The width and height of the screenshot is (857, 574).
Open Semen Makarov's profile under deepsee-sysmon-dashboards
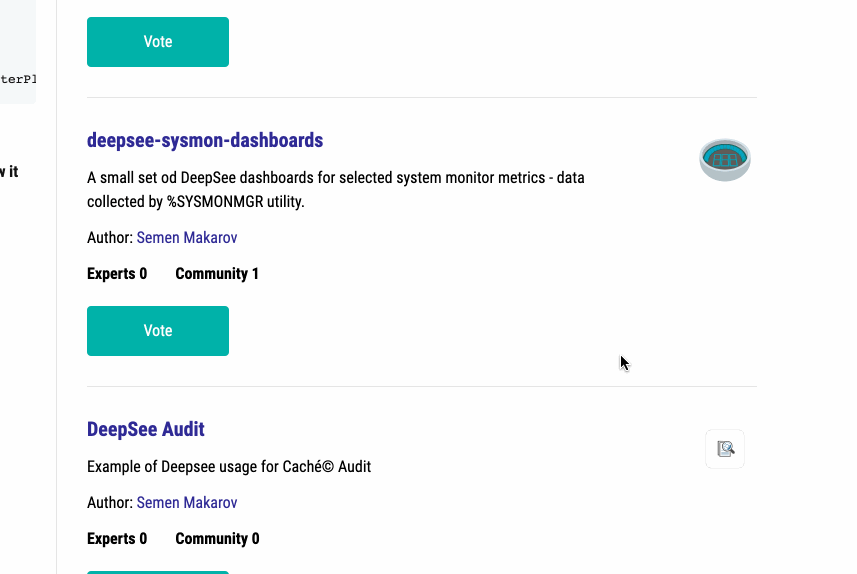point(187,238)
